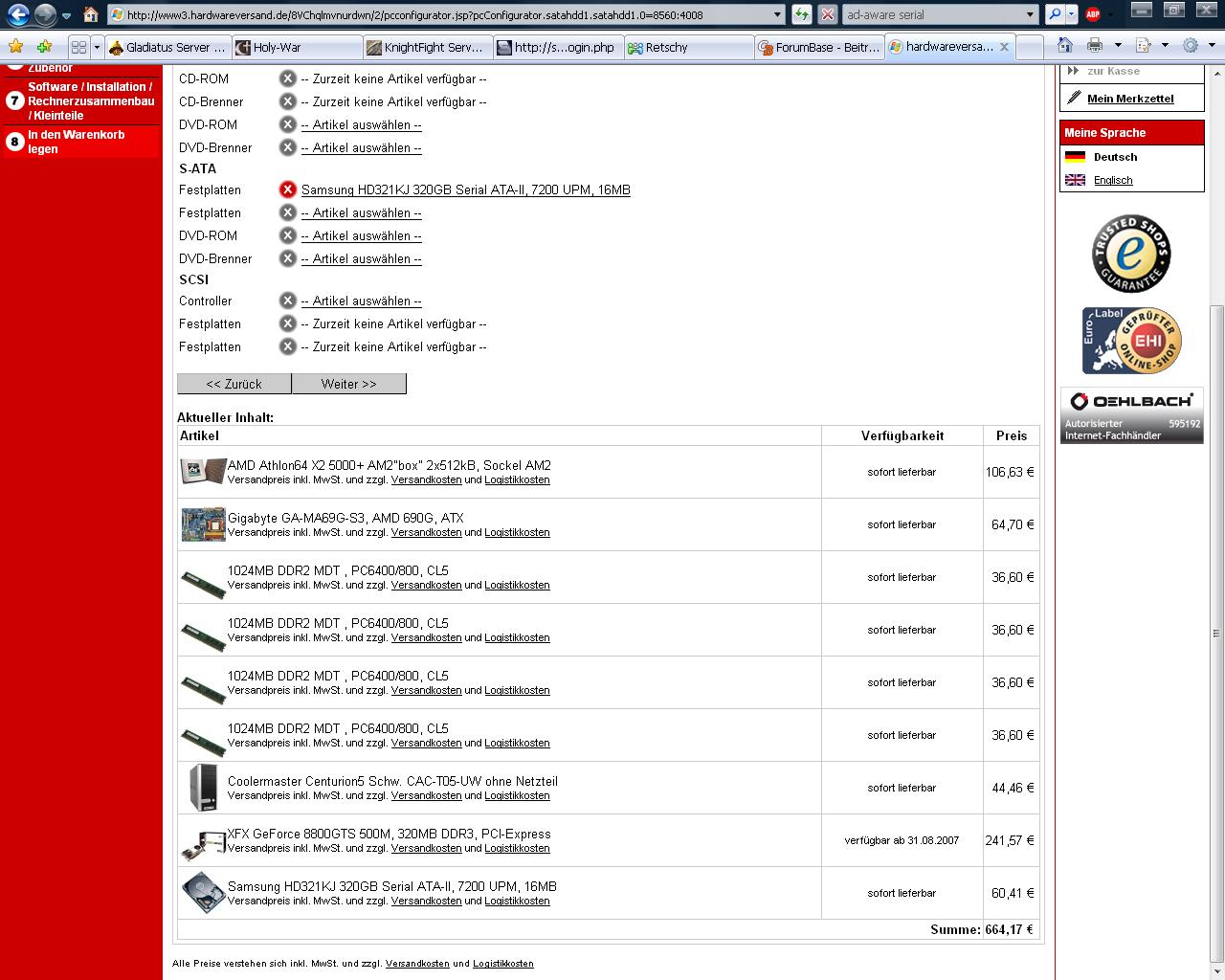Go back with the browser back arrow
This screenshot has width=1225, height=980.
click(18, 14)
